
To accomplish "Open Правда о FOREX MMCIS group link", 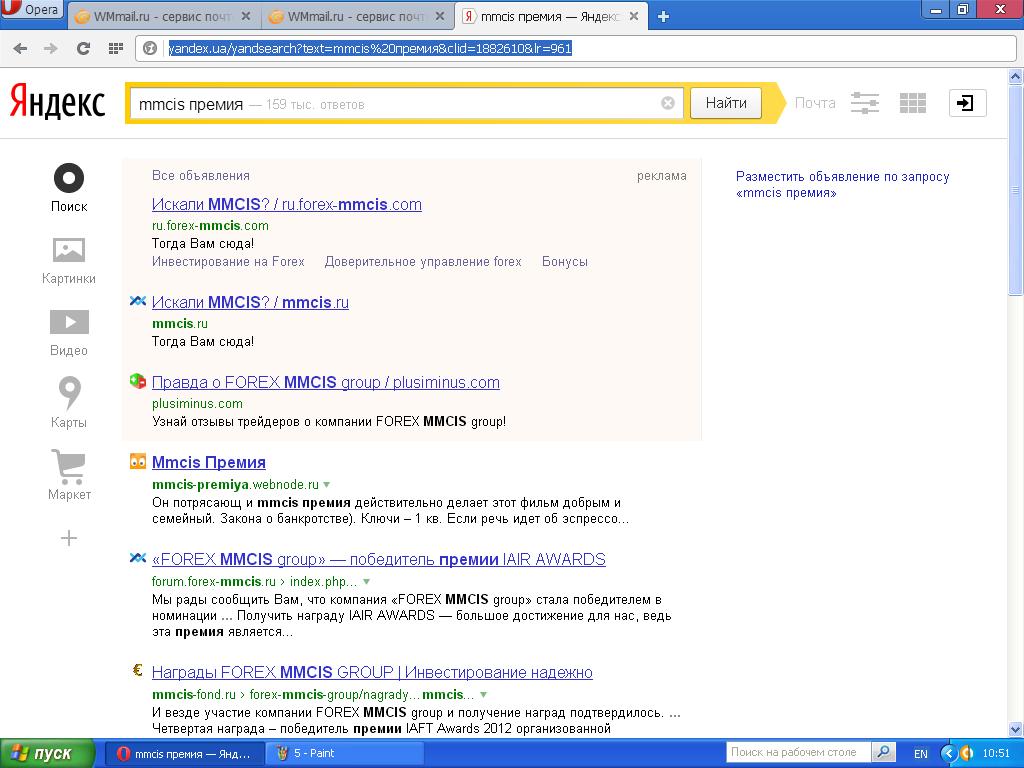I will click(325, 383).
